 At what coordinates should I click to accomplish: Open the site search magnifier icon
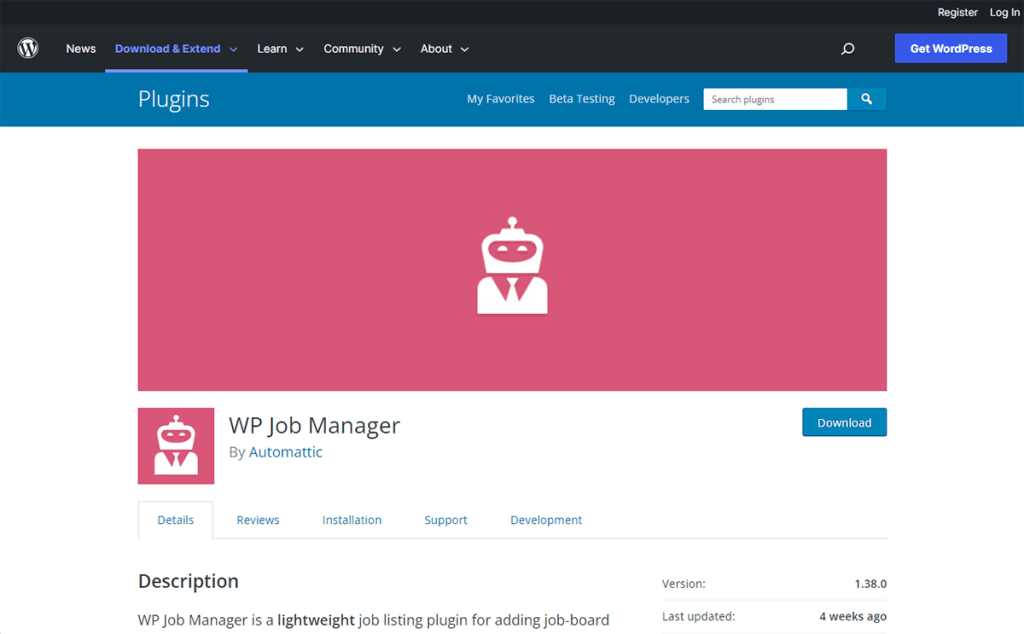click(x=848, y=48)
